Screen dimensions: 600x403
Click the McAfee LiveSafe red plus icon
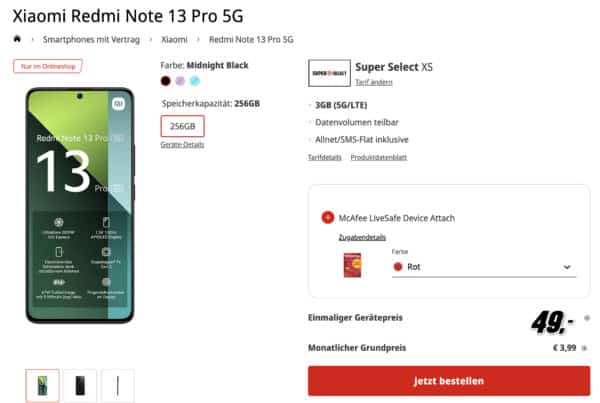coord(327,218)
